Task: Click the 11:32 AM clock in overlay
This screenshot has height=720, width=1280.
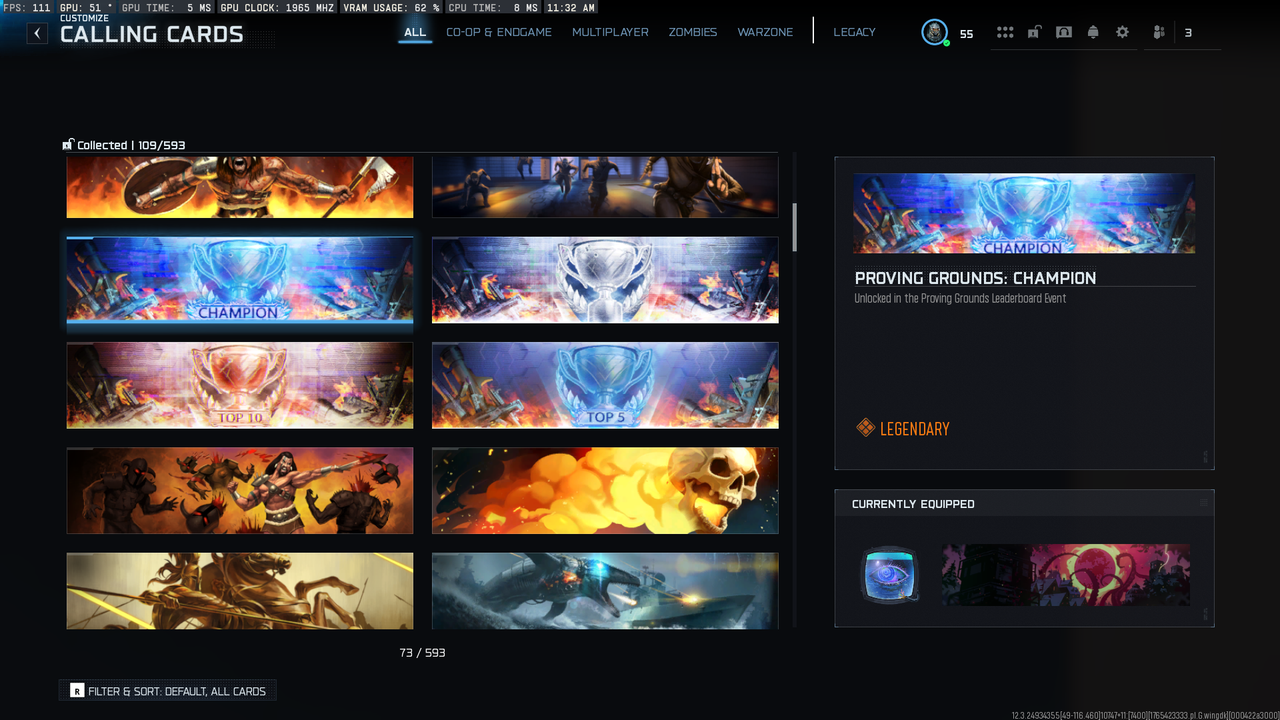Action: click(x=573, y=7)
